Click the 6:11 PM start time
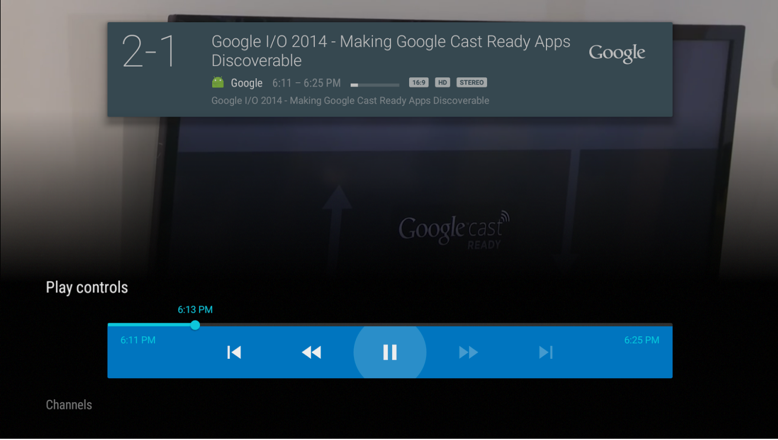 [138, 340]
